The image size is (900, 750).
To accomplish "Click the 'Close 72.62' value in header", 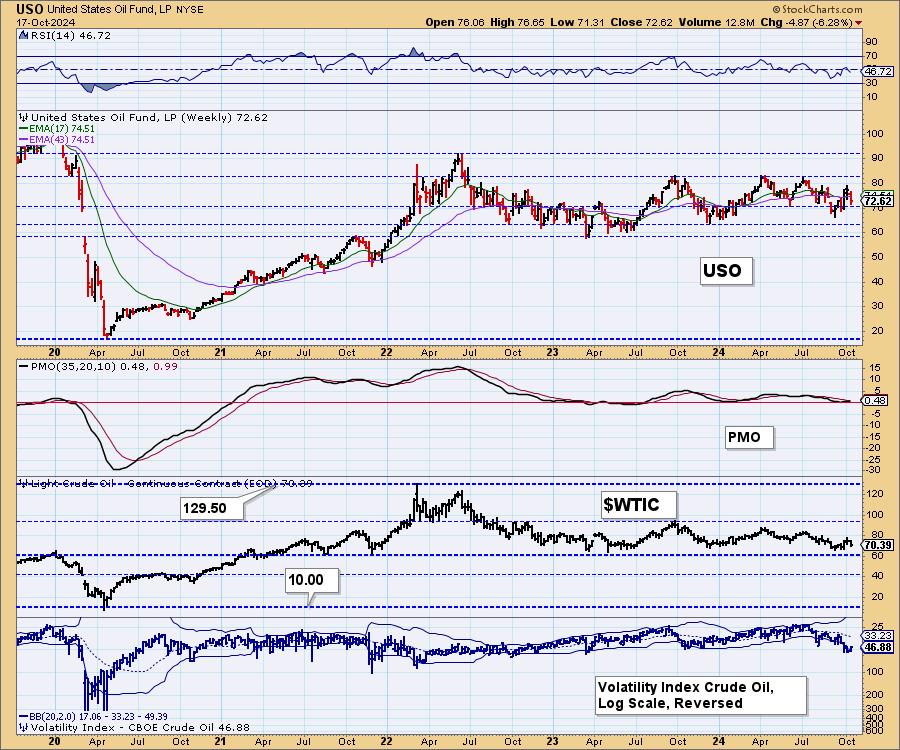I will click(642, 22).
